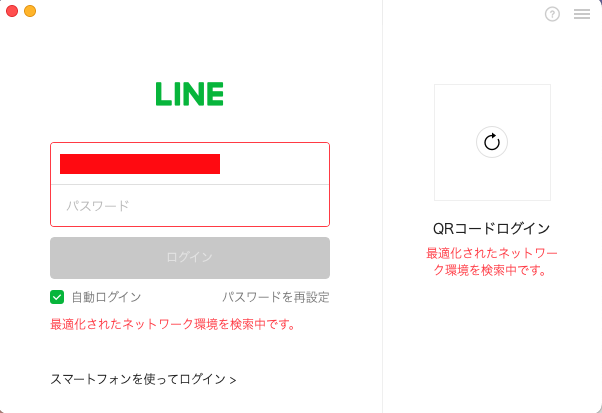Viewport: 602px width, 413px height.
Task: Toggle auto-login via the 自動ログイン label
Action: coord(106,297)
